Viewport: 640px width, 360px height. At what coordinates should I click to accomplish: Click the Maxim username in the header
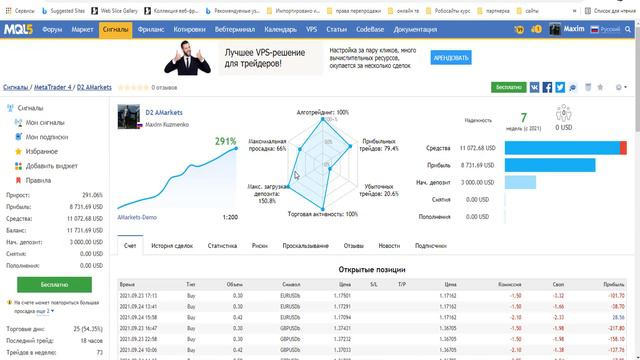click(574, 29)
